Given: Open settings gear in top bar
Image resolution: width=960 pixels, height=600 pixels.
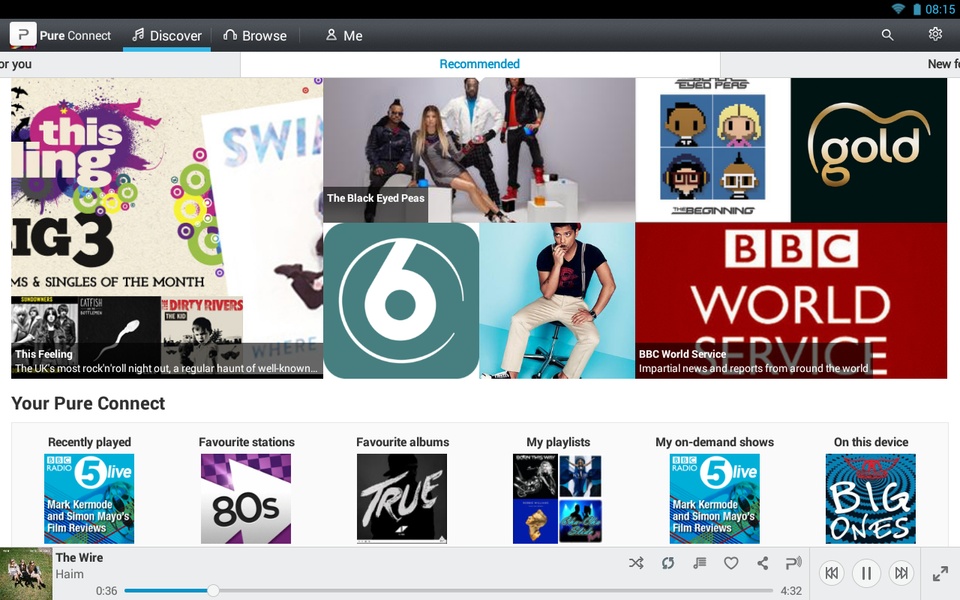Looking at the screenshot, I should 935,34.
